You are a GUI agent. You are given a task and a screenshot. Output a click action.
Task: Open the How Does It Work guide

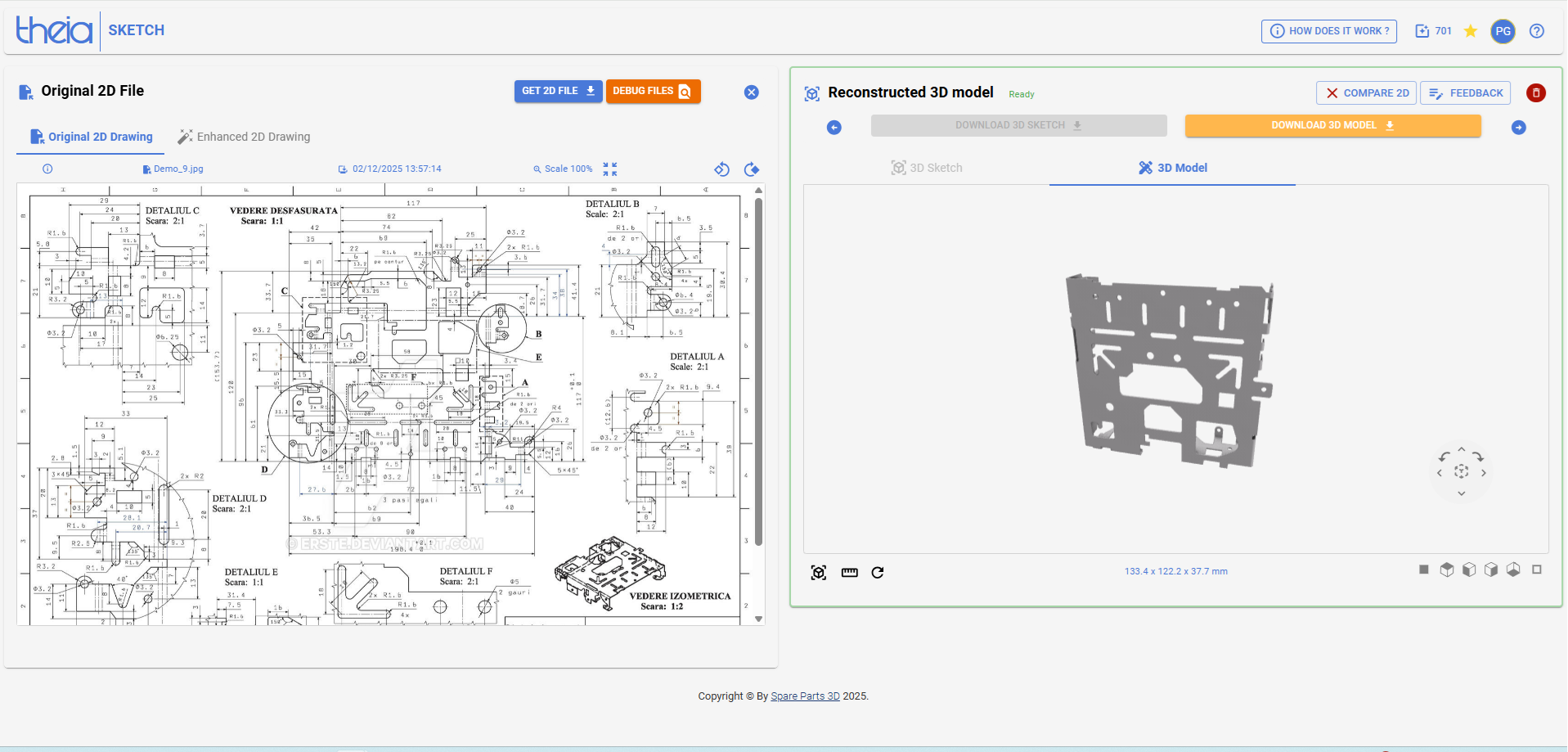[1328, 31]
